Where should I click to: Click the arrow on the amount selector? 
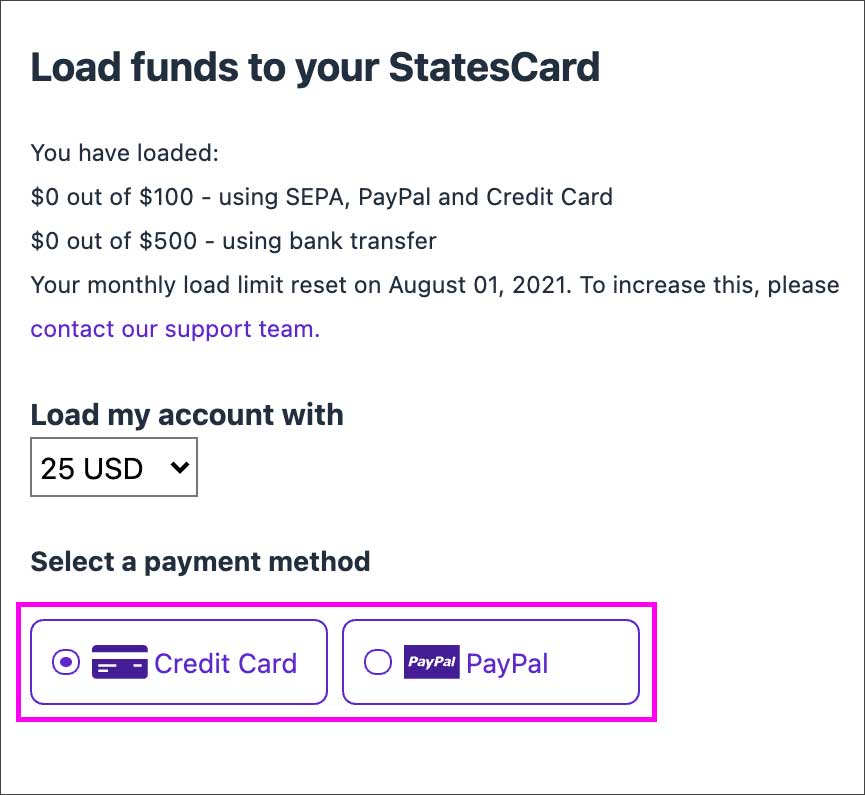pos(180,466)
